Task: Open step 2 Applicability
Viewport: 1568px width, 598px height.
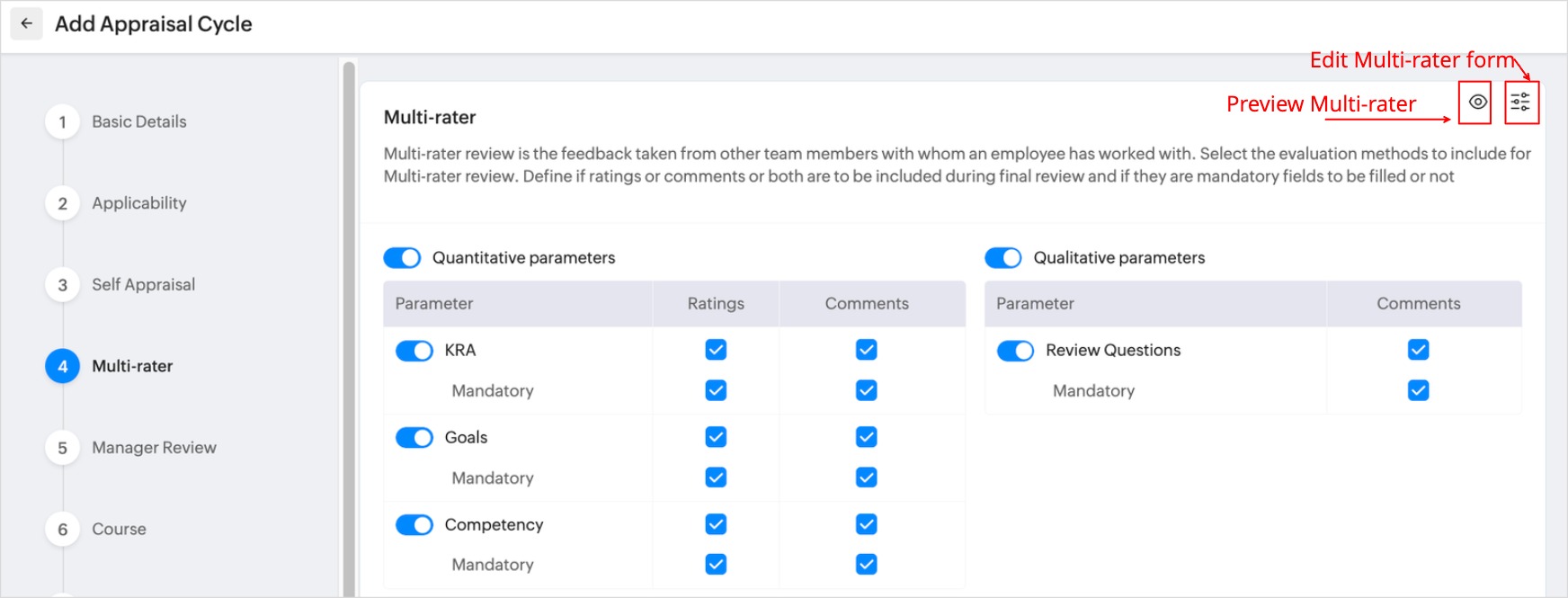Action: point(116,203)
